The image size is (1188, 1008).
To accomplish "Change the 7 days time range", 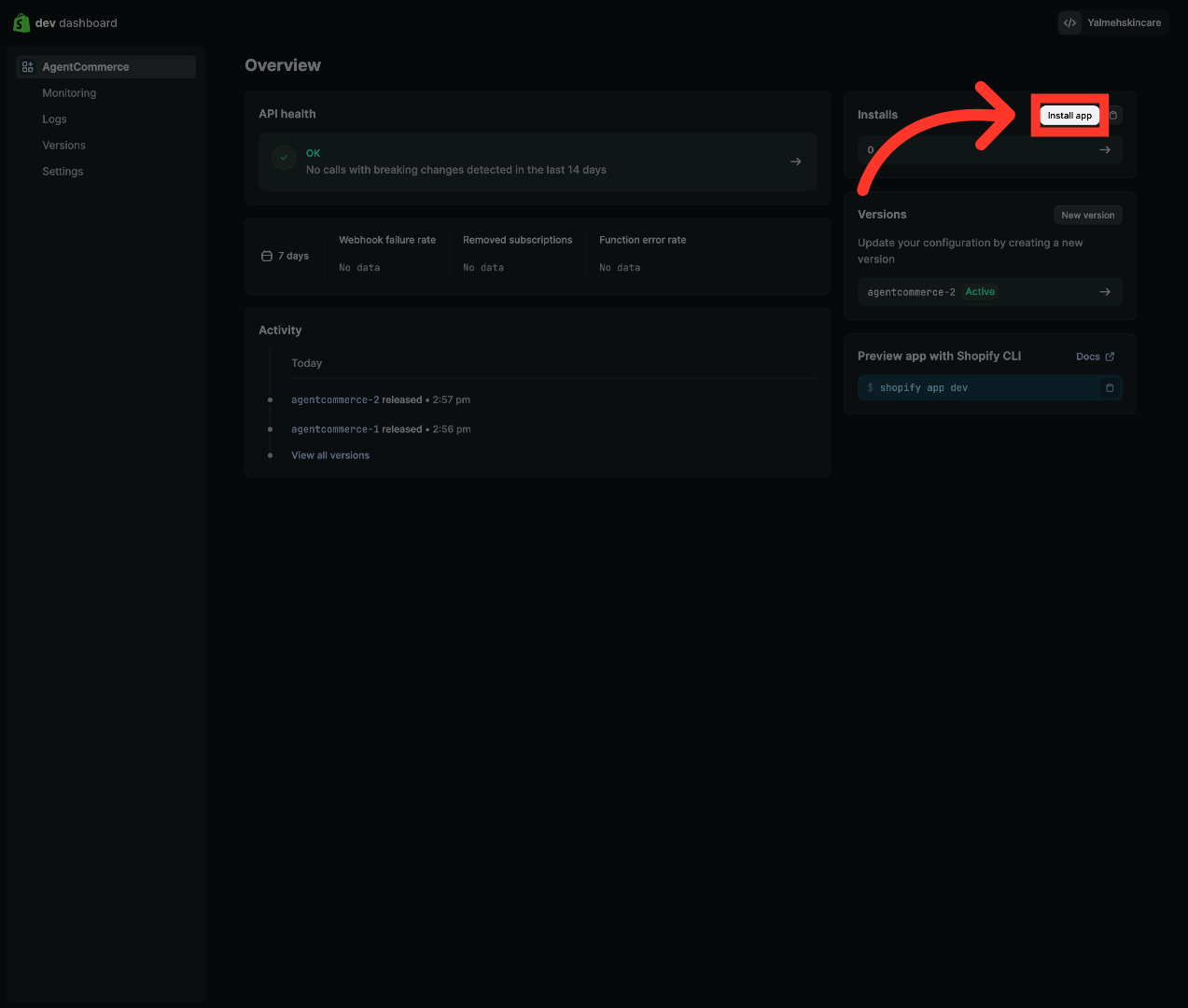I will click(286, 256).
